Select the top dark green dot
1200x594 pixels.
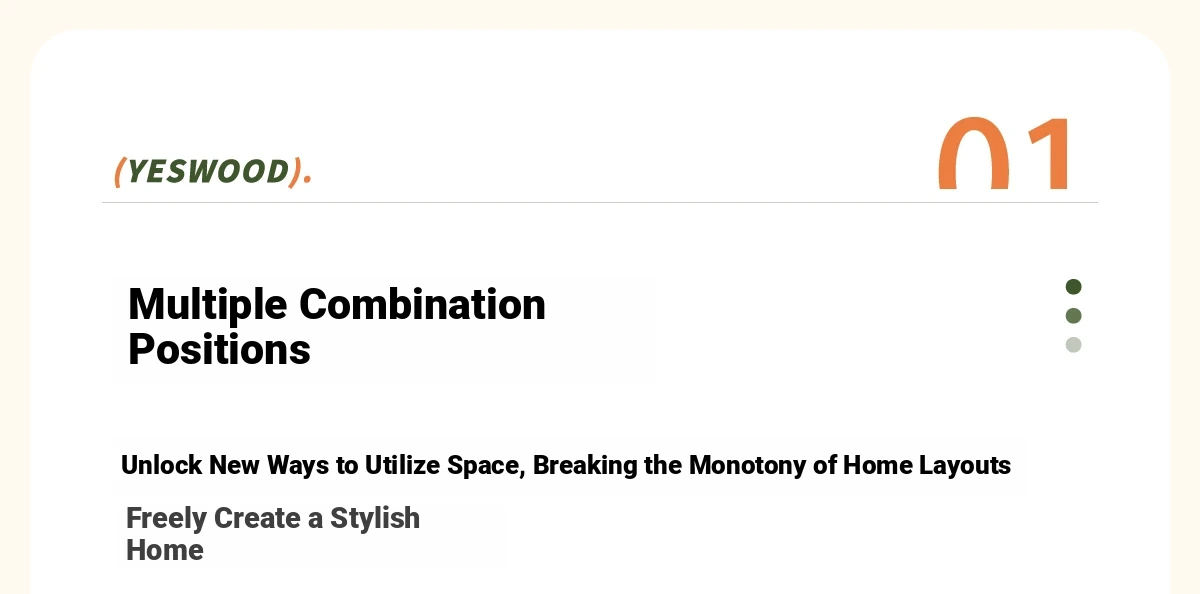click(1073, 287)
